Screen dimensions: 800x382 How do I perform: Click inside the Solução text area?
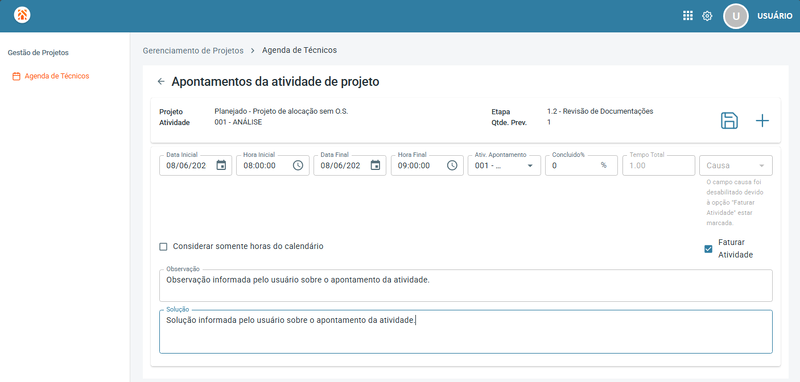pos(466,332)
